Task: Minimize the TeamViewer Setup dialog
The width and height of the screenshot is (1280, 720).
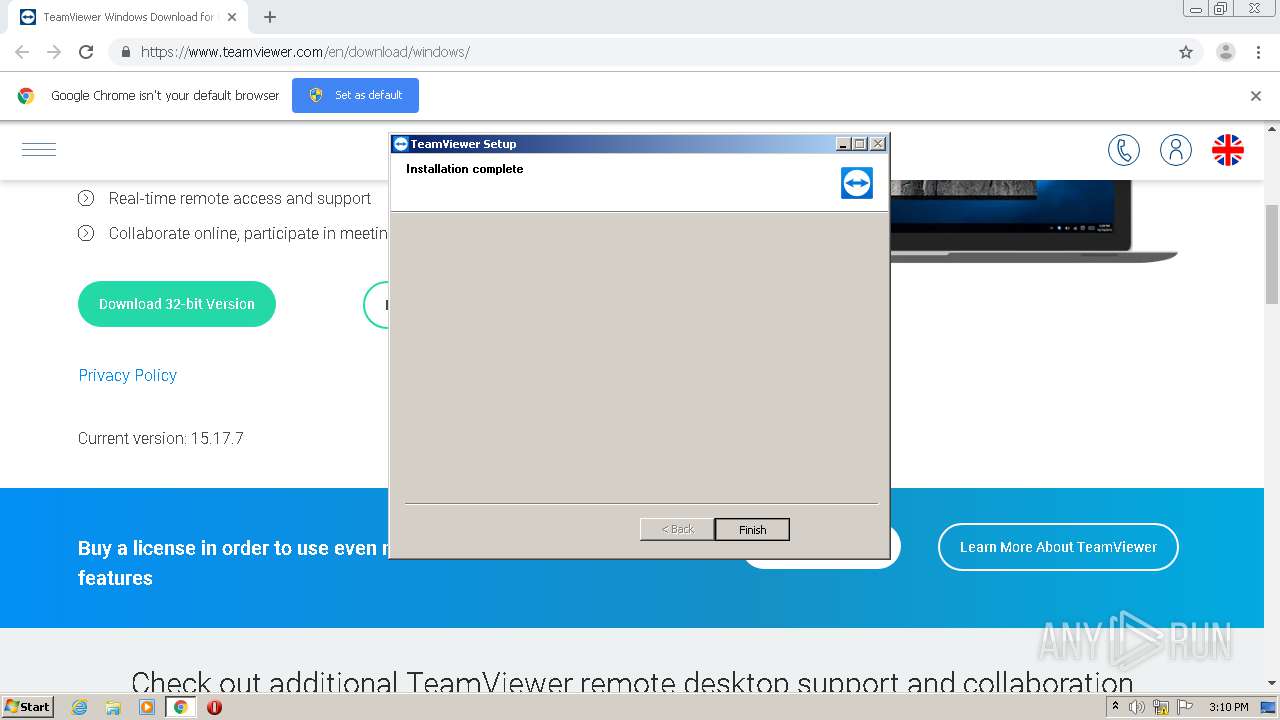Action: 843,144
